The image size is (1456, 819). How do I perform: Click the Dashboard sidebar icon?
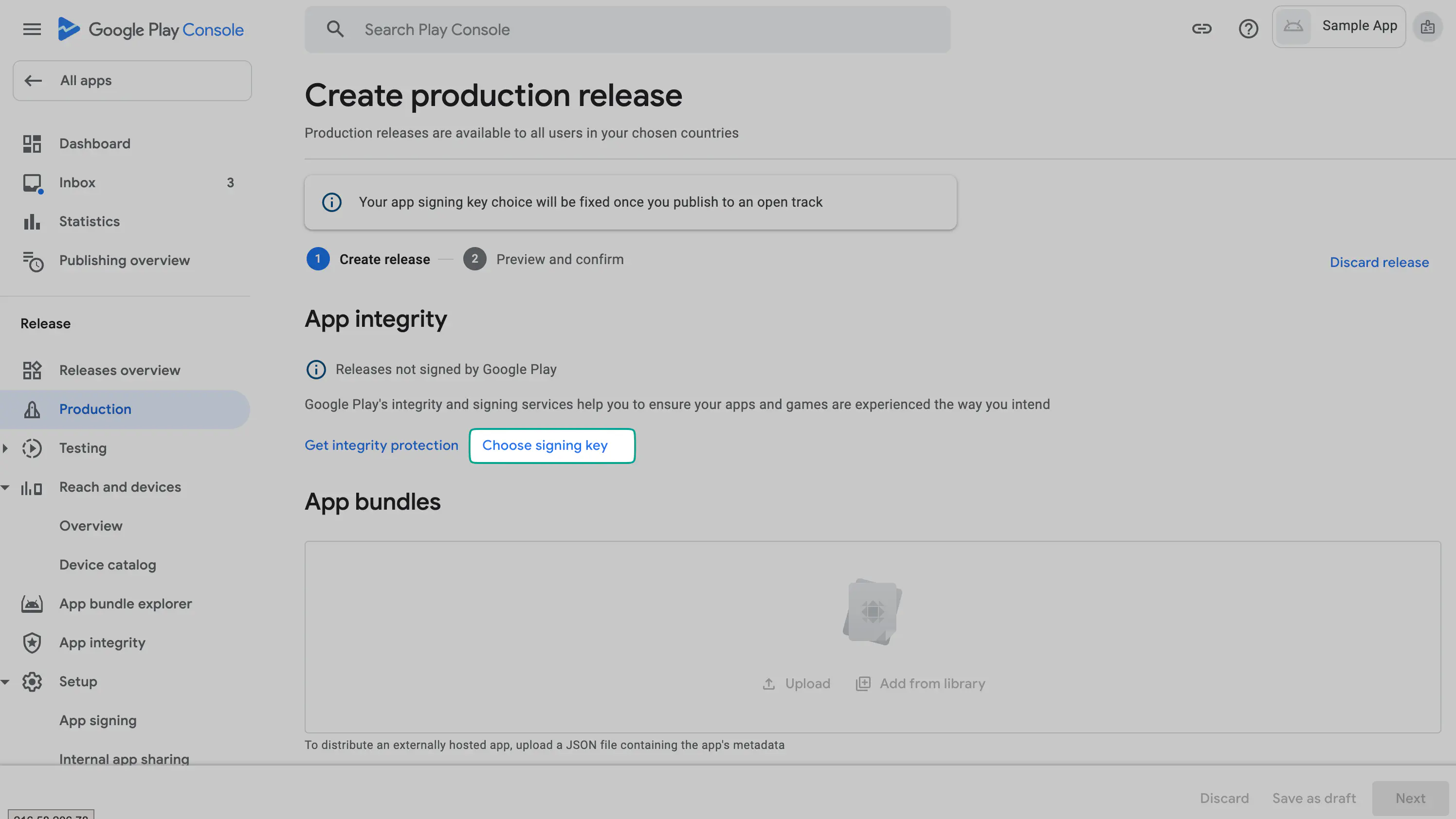[x=32, y=144]
